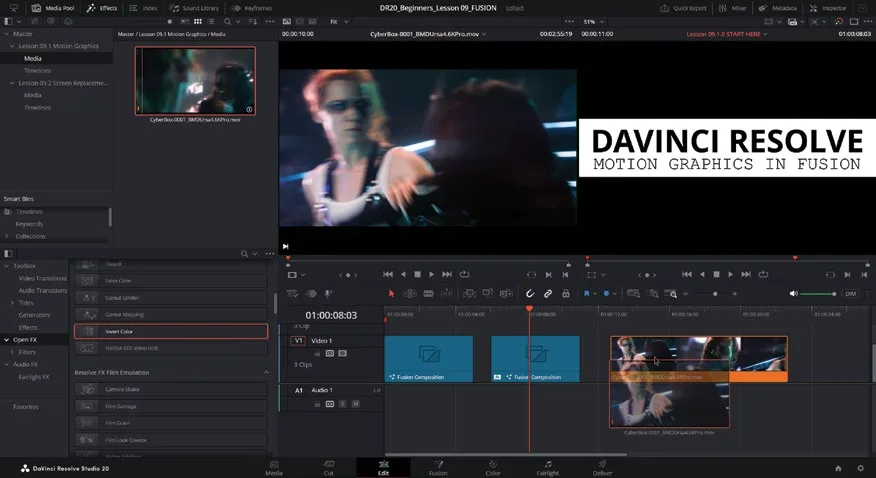Image resolution: width=876 pixels, height=478 pixels.
Task: Open the Effects panel button
Action: [x=102, y=8]
